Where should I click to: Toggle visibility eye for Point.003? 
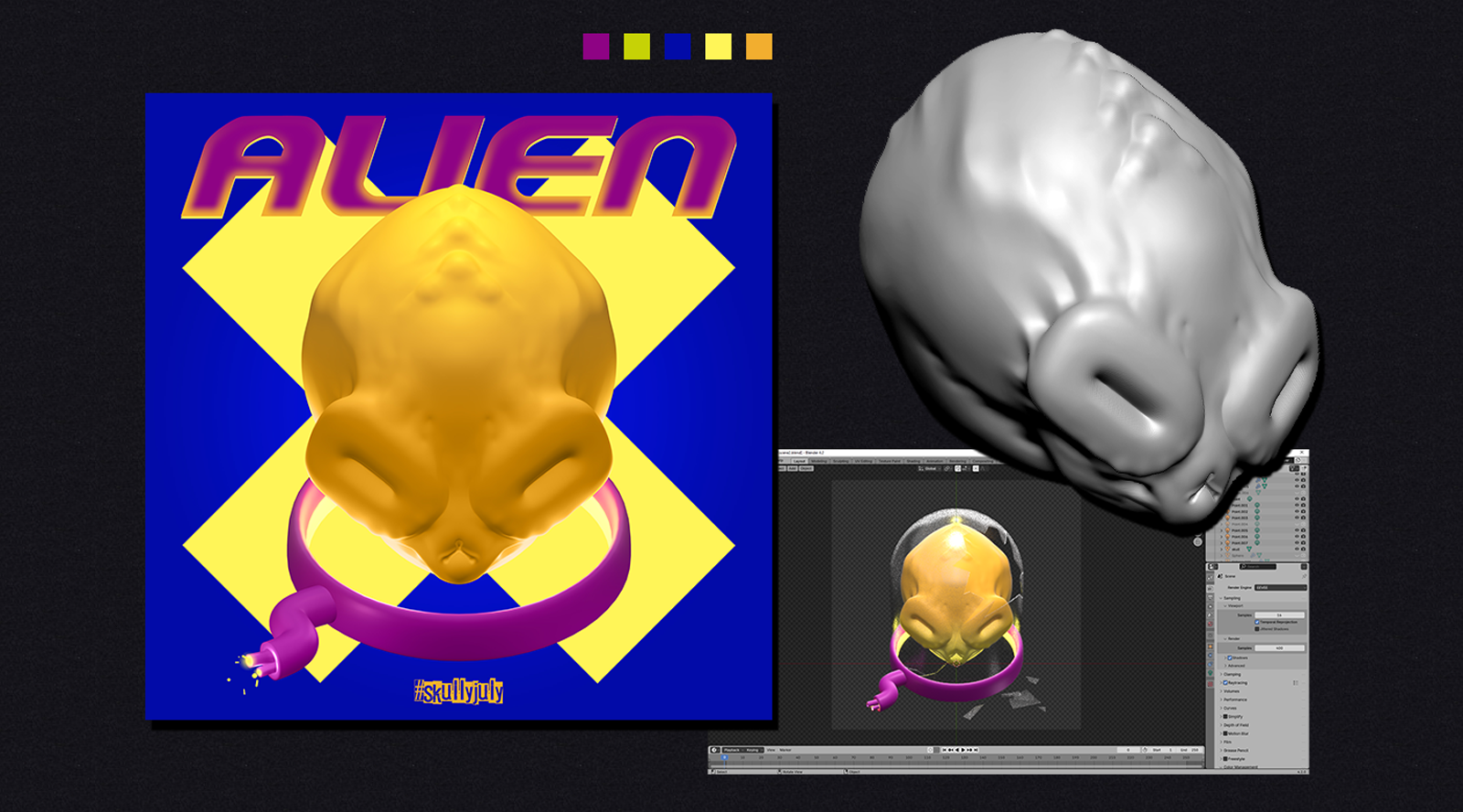pos(1297,518)
